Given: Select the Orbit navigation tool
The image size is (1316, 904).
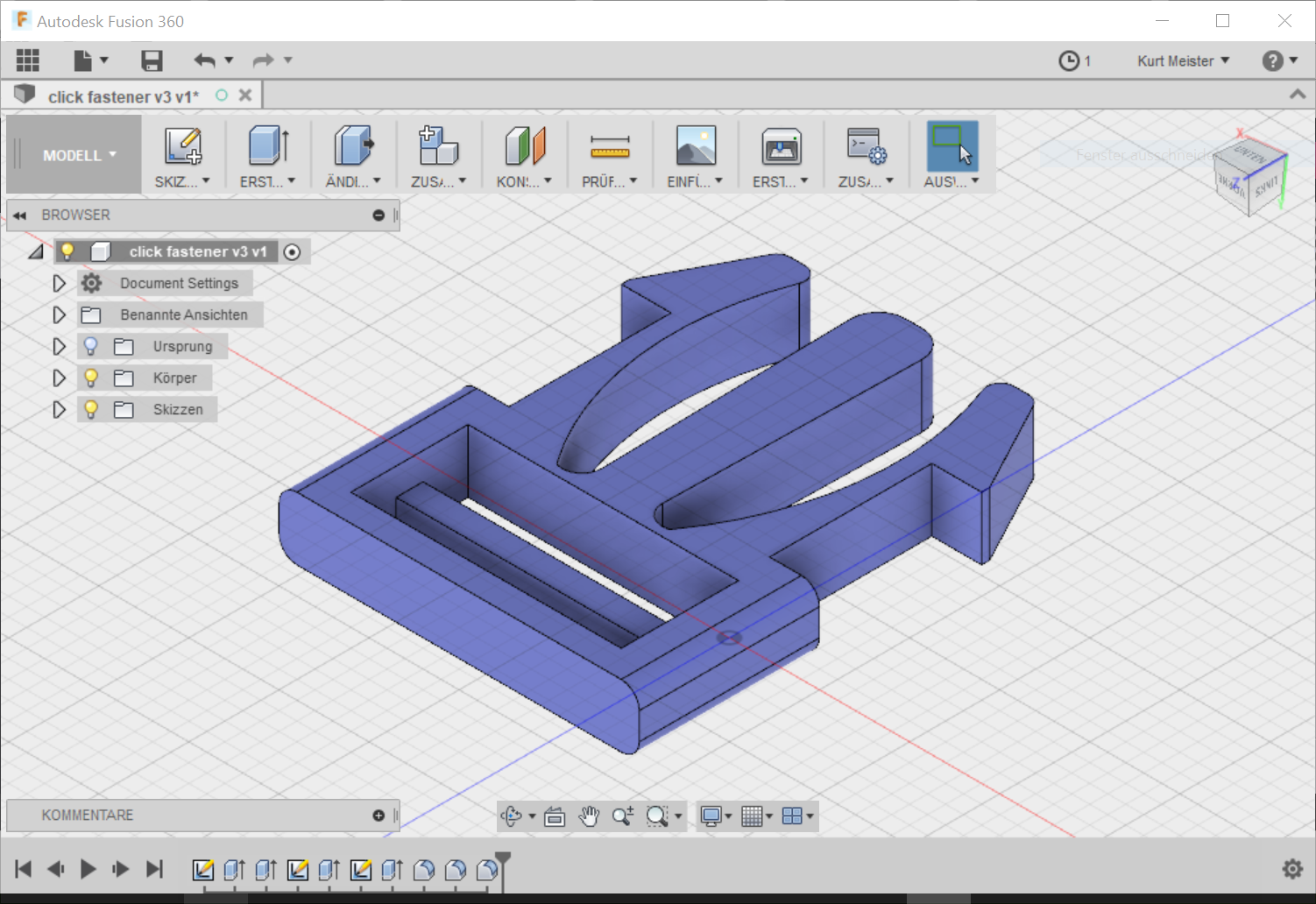Looking at the screenshot, I should point(512,816).
